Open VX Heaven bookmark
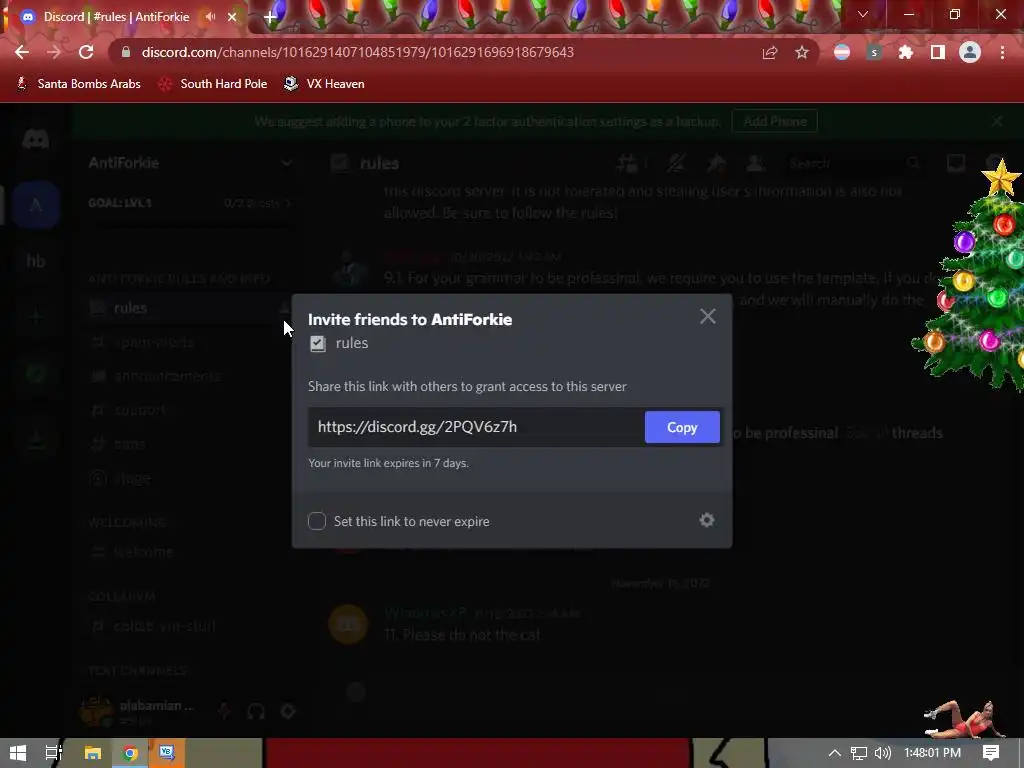Viewport: 1024px width, 768px height. [x=324, y=84]
